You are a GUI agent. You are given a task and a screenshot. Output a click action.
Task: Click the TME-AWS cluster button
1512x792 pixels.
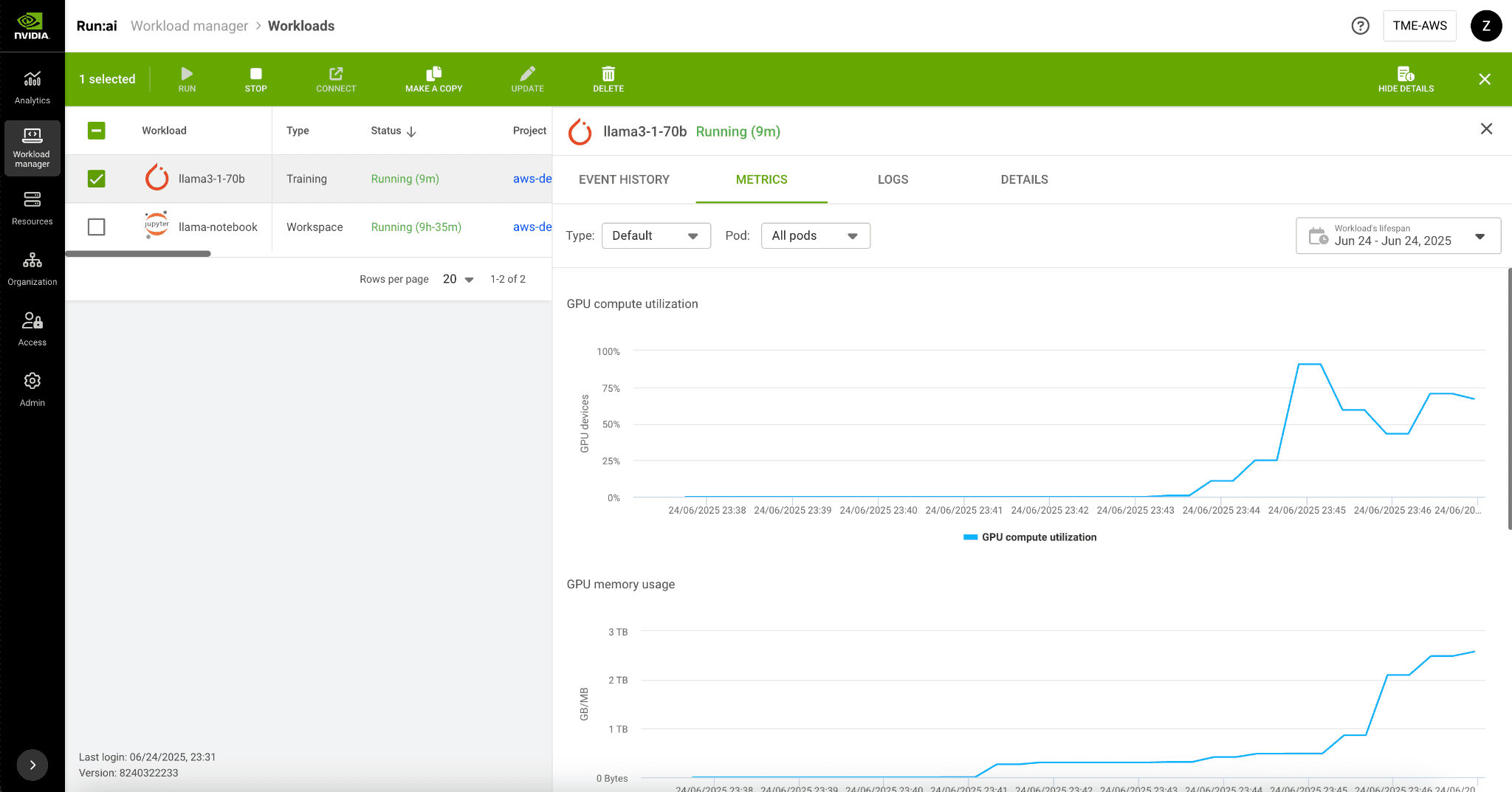click(x=1419, y=26)
